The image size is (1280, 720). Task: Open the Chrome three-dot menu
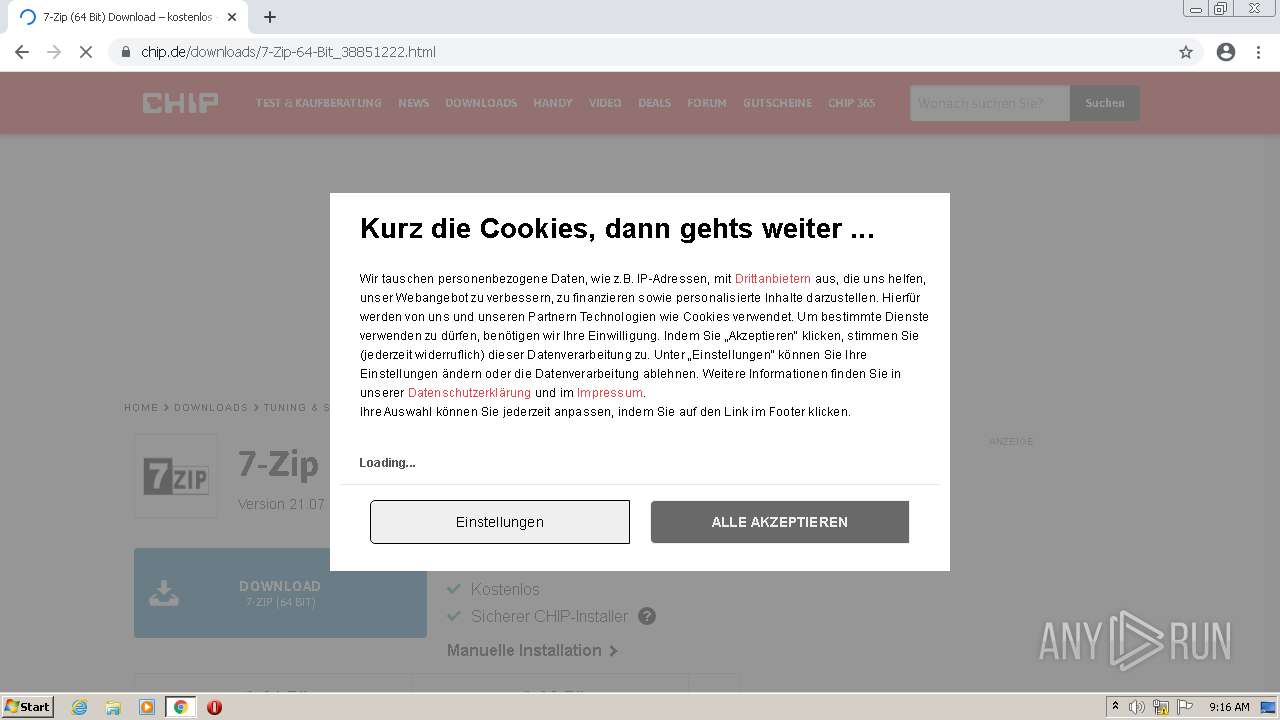tap(1259, 52)
